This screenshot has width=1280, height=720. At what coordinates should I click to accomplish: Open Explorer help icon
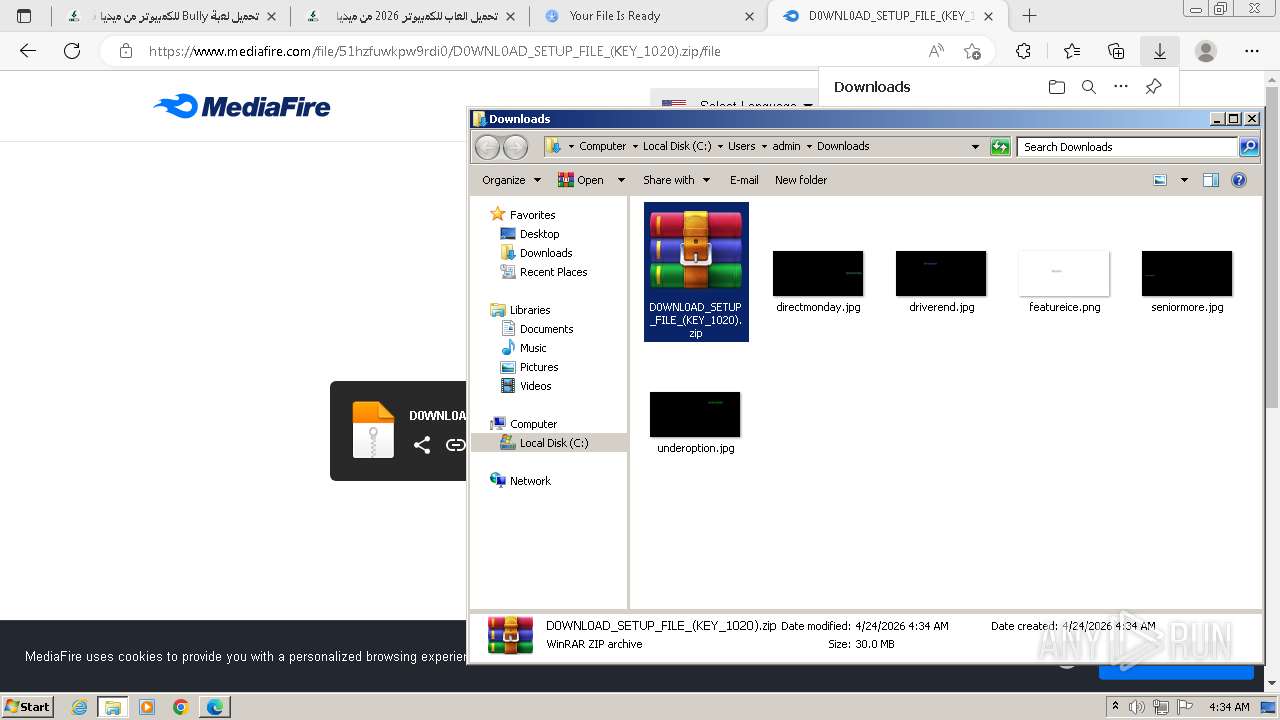pyautogui.click(x=1239, y=180)
